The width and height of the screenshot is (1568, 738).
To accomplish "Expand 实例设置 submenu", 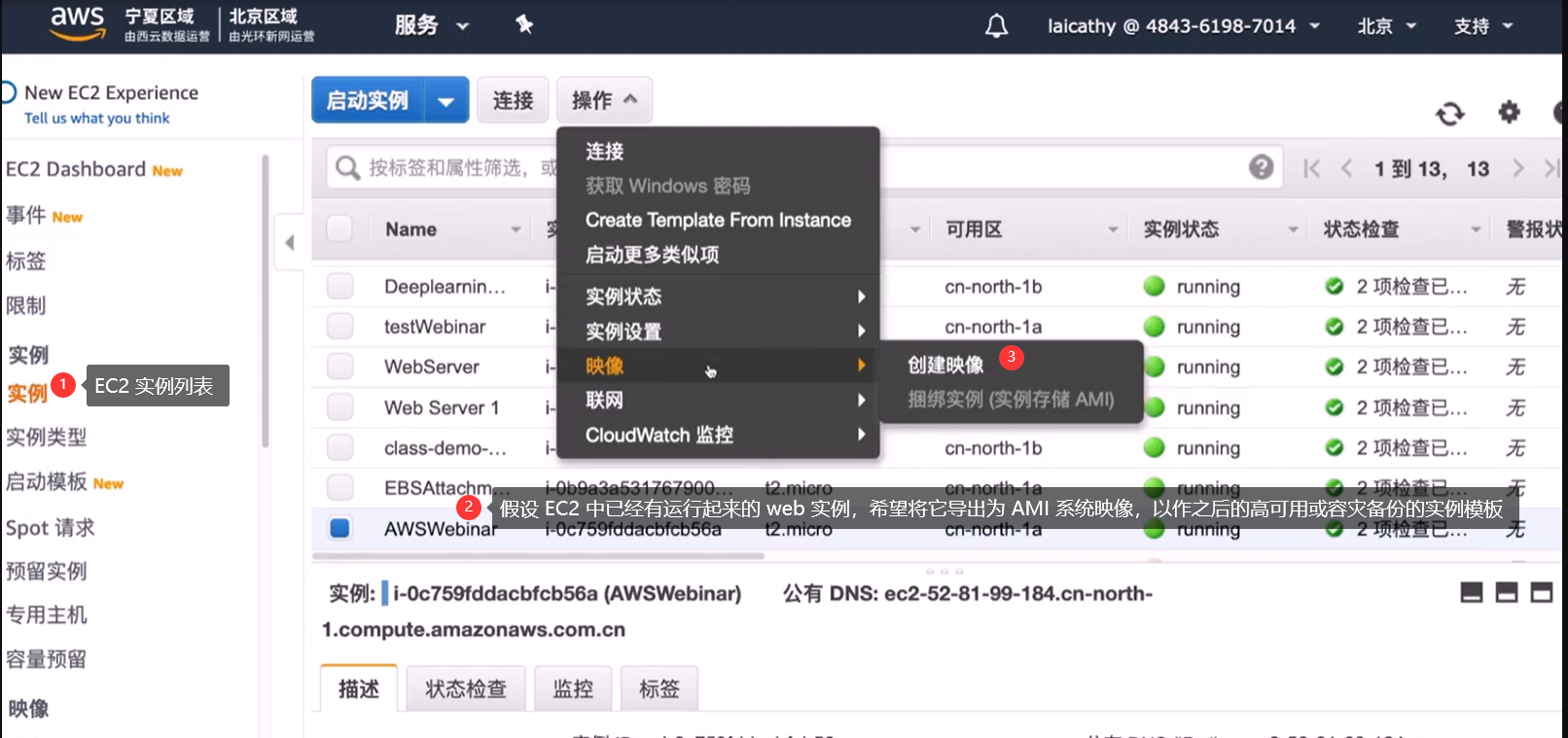I will (x=718, y=332).
